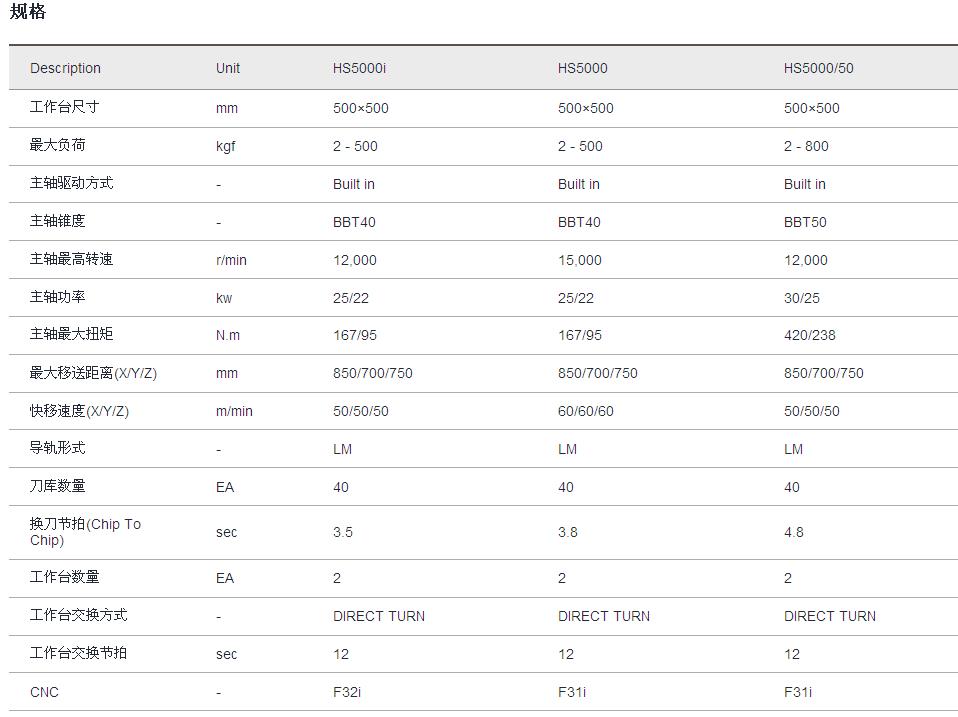This screenshot has width=958, height=717.
Task: Select the 导轨形式 row label
Action: [x=58, y=448]
